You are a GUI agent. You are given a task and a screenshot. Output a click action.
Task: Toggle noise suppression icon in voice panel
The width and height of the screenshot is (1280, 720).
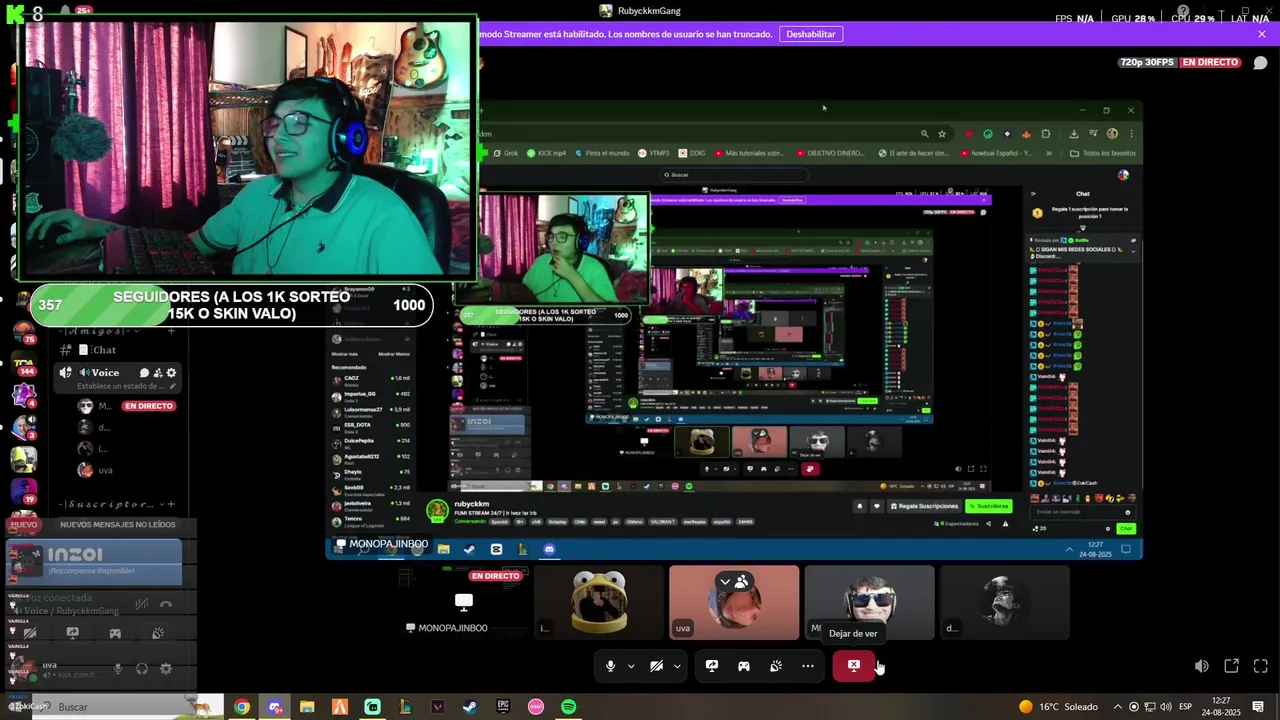click(x=141, y=604)
